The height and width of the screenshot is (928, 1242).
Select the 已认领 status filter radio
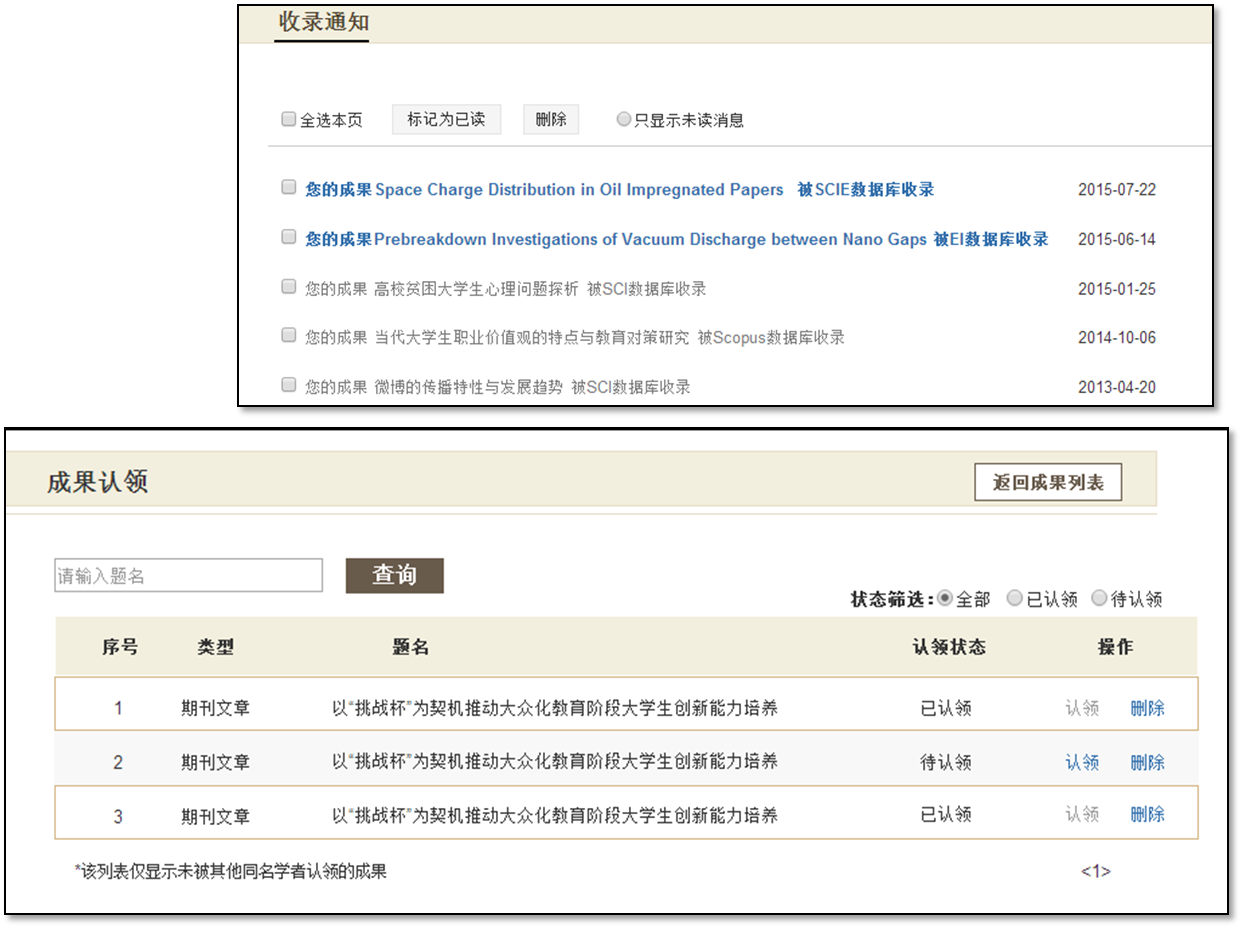[x=1014, y=598]
